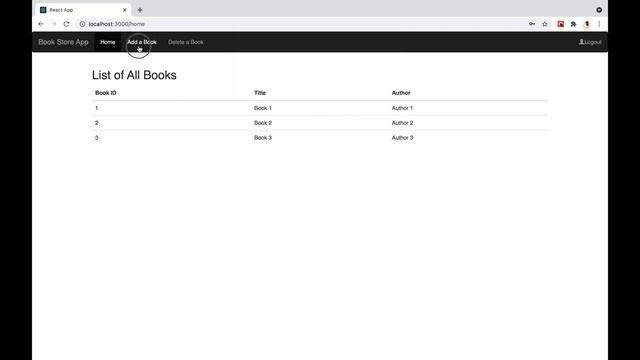640x360 pixels.
Task: Go back with the browser back arrow
Action: click(41, 24)
